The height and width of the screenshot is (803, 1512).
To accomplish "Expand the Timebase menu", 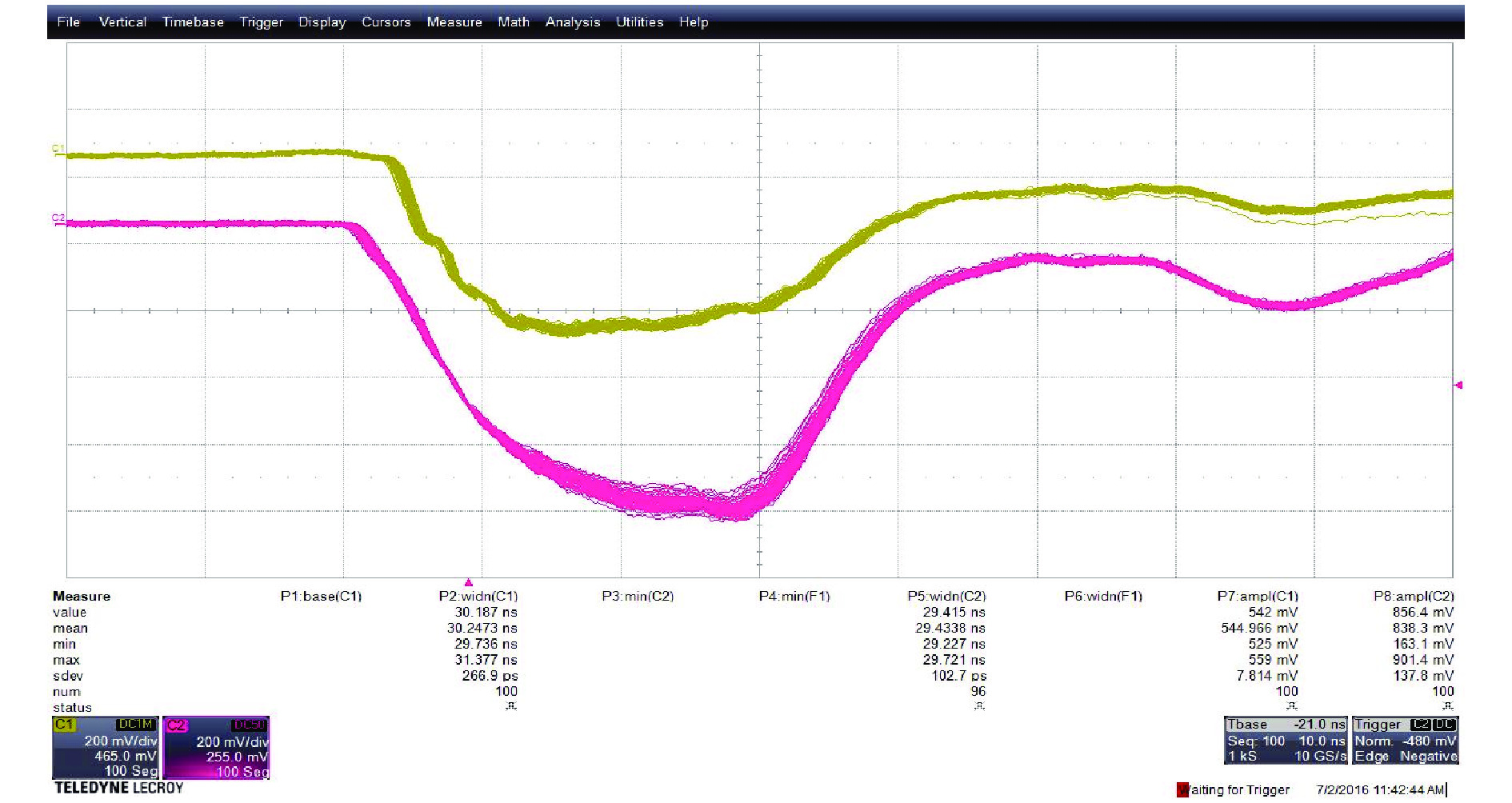I will coord(193,22).
